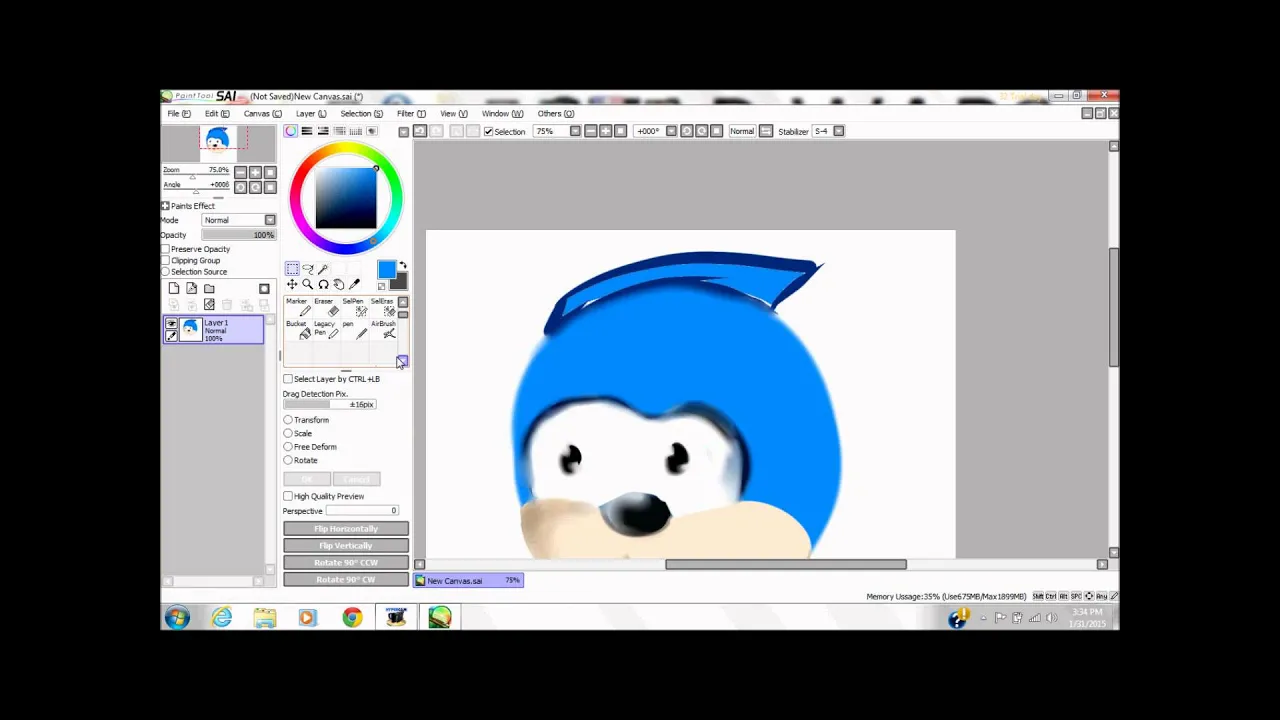1280x720 pixels.
Task: Click the New Layer icon in layers panel
Action: 174,288
